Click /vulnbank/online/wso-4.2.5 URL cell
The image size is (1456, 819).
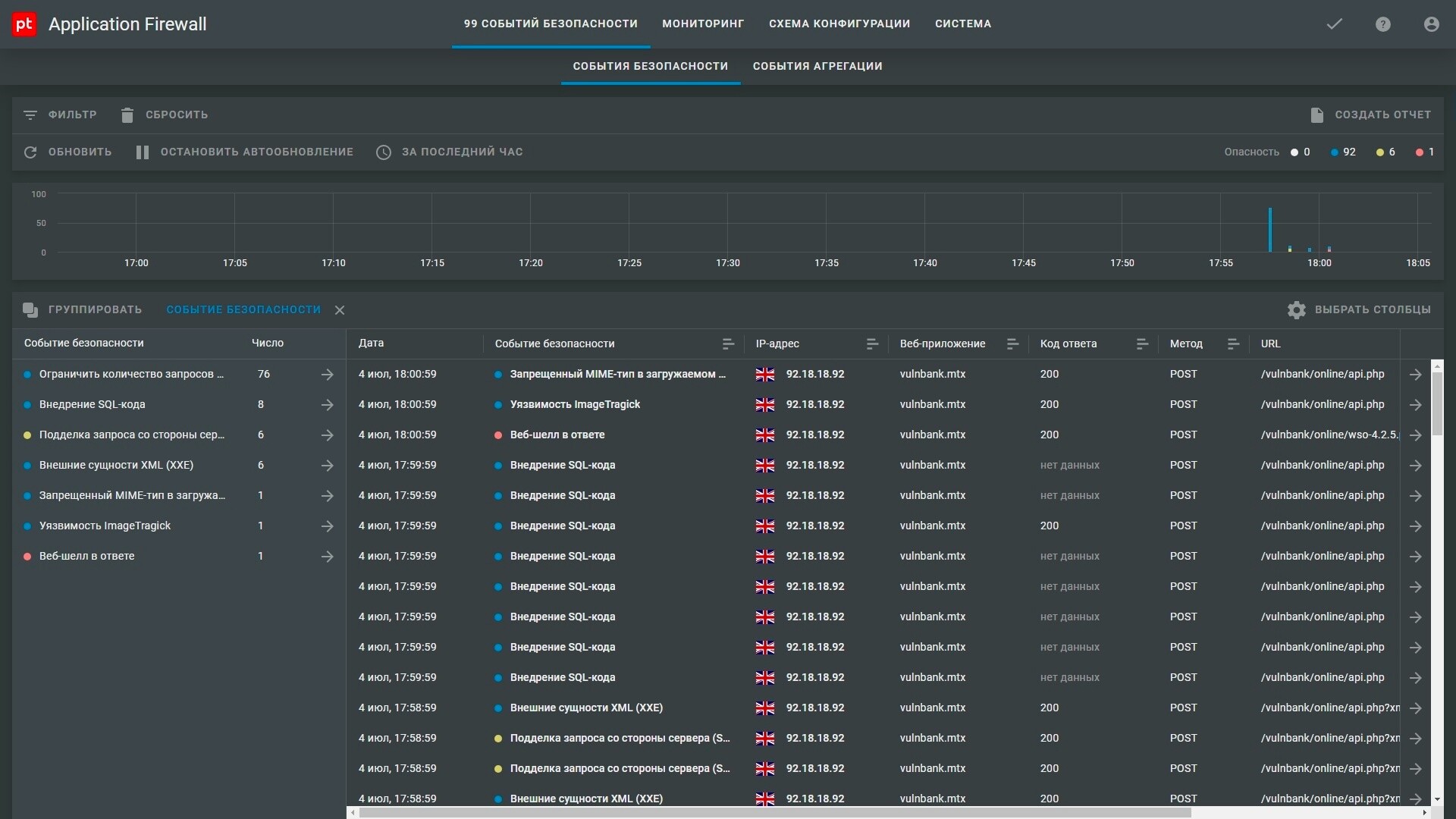(x=1330, y=435)
